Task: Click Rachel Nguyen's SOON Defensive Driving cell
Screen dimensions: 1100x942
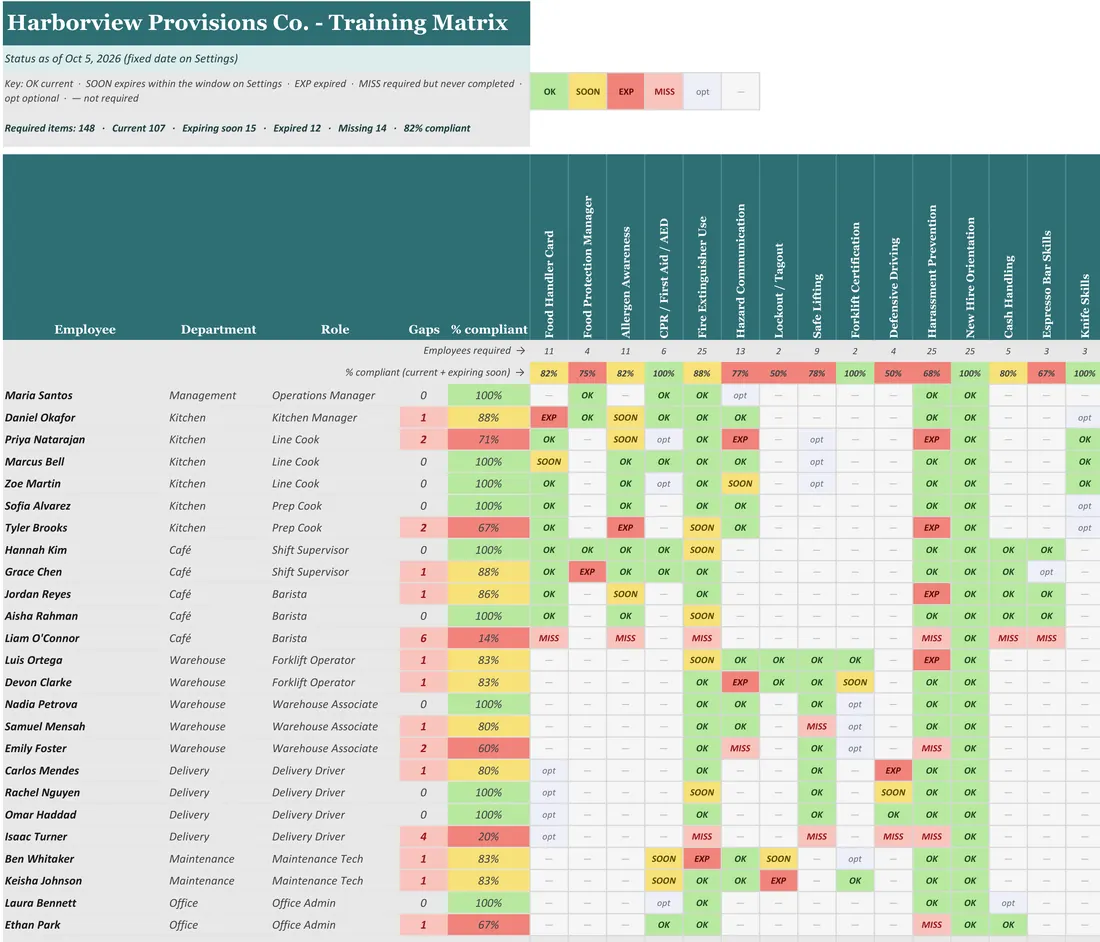Action: pyautogui.click(x=894, y=793)
